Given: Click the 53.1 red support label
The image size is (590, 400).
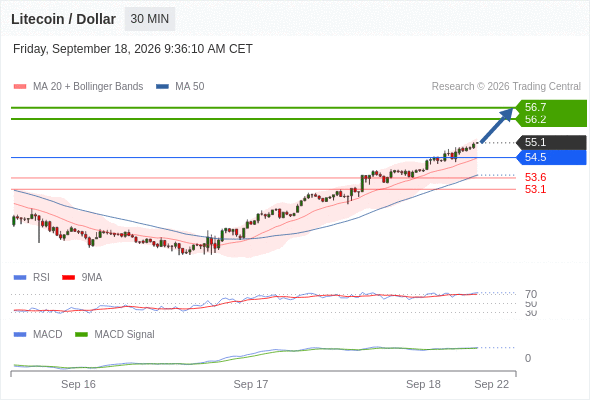Looking at the screenshot, I should [535, 189].
